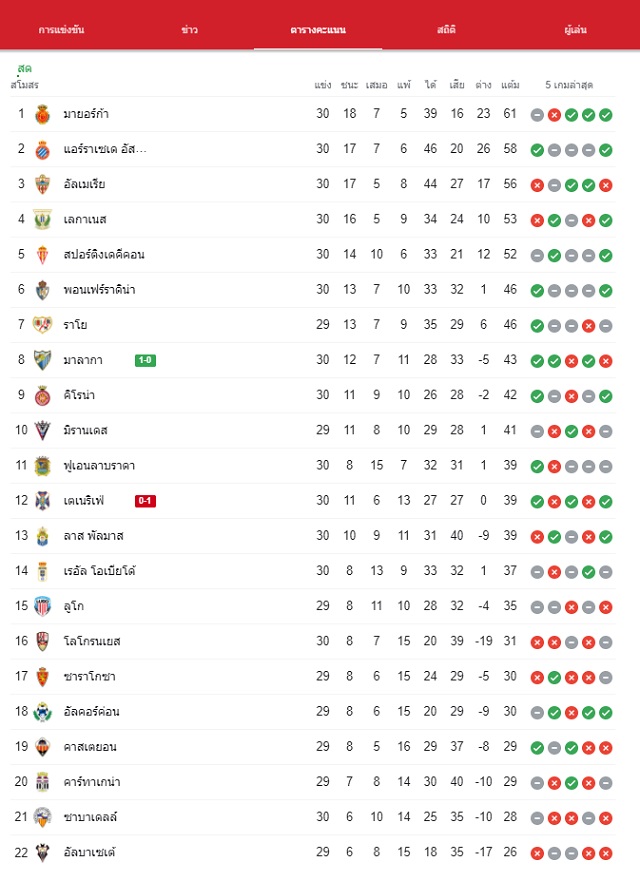Open the สถิติ tab
The width and height of the screenshot is (640, 881).
pos(446,30)
